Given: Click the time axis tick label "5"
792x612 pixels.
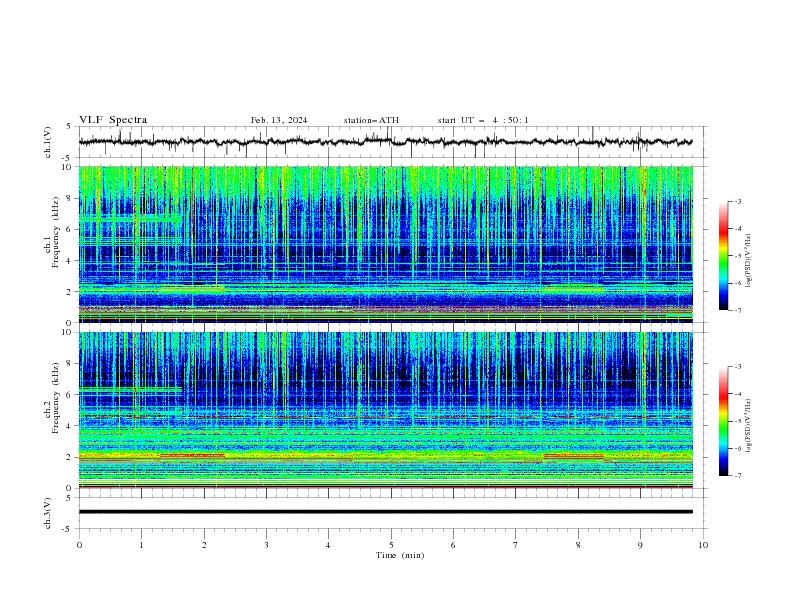Looking at the screenshot, I should click(x=391, y=545).
